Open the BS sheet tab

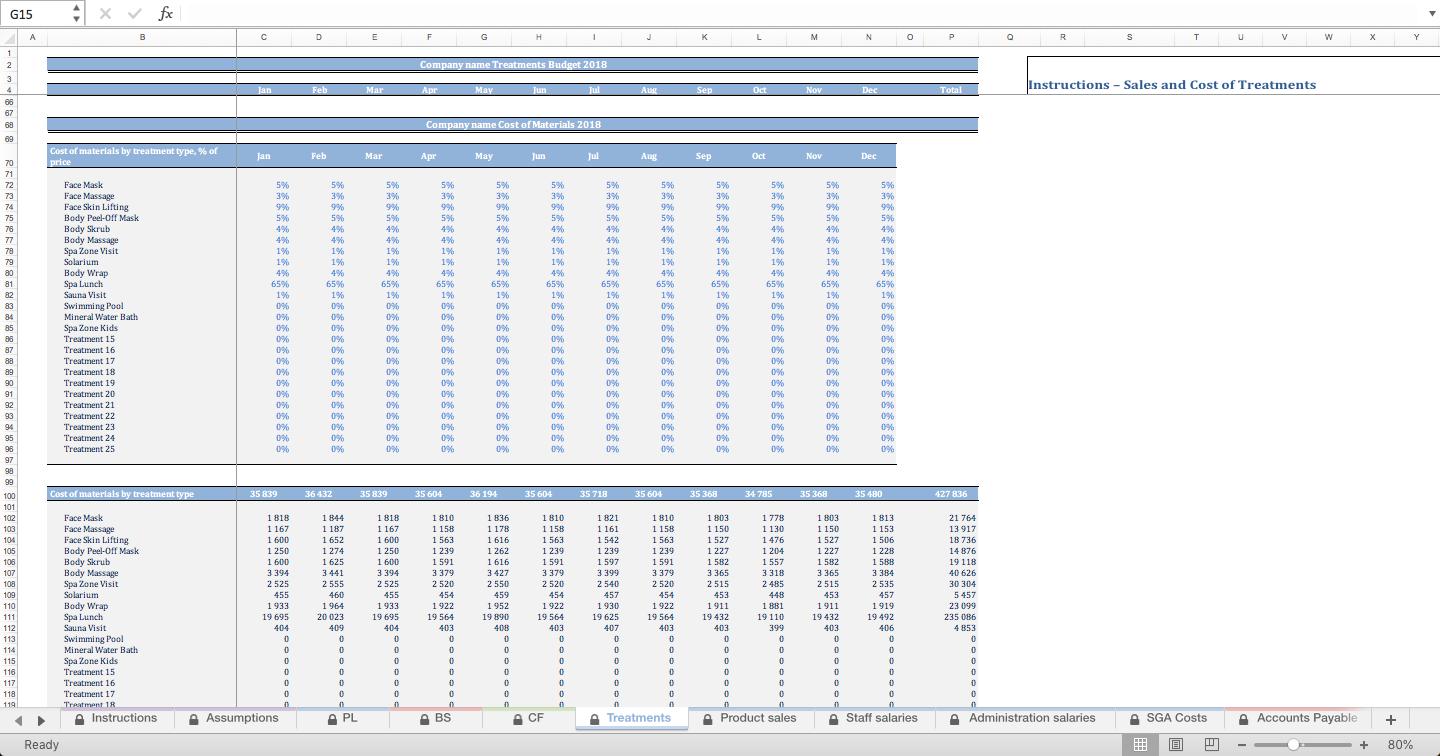pos(435,718)
